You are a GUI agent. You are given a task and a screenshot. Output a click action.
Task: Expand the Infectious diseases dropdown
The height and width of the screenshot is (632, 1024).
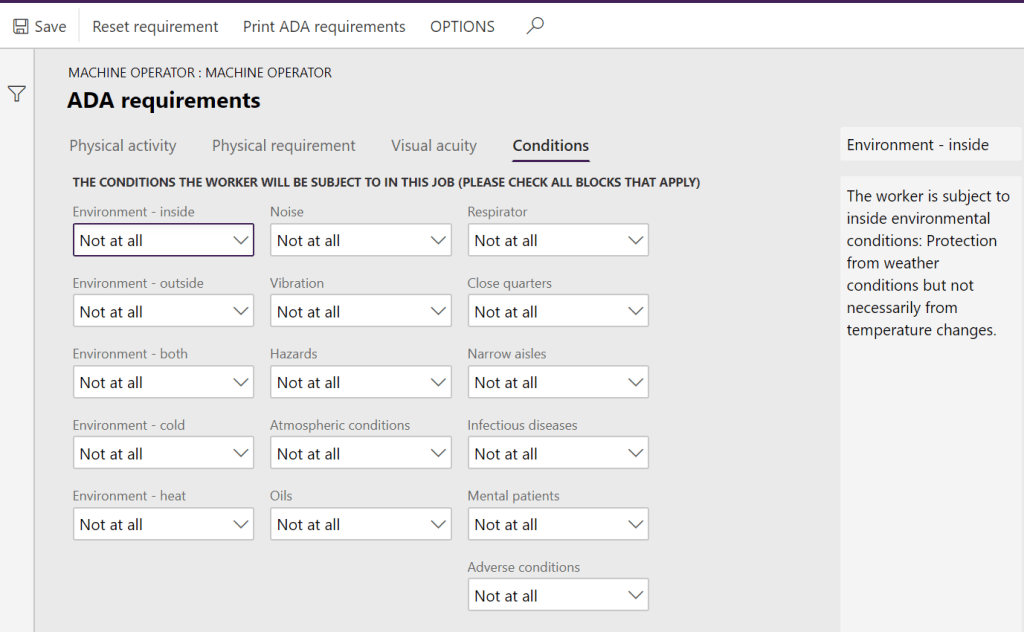click(635, 454)
